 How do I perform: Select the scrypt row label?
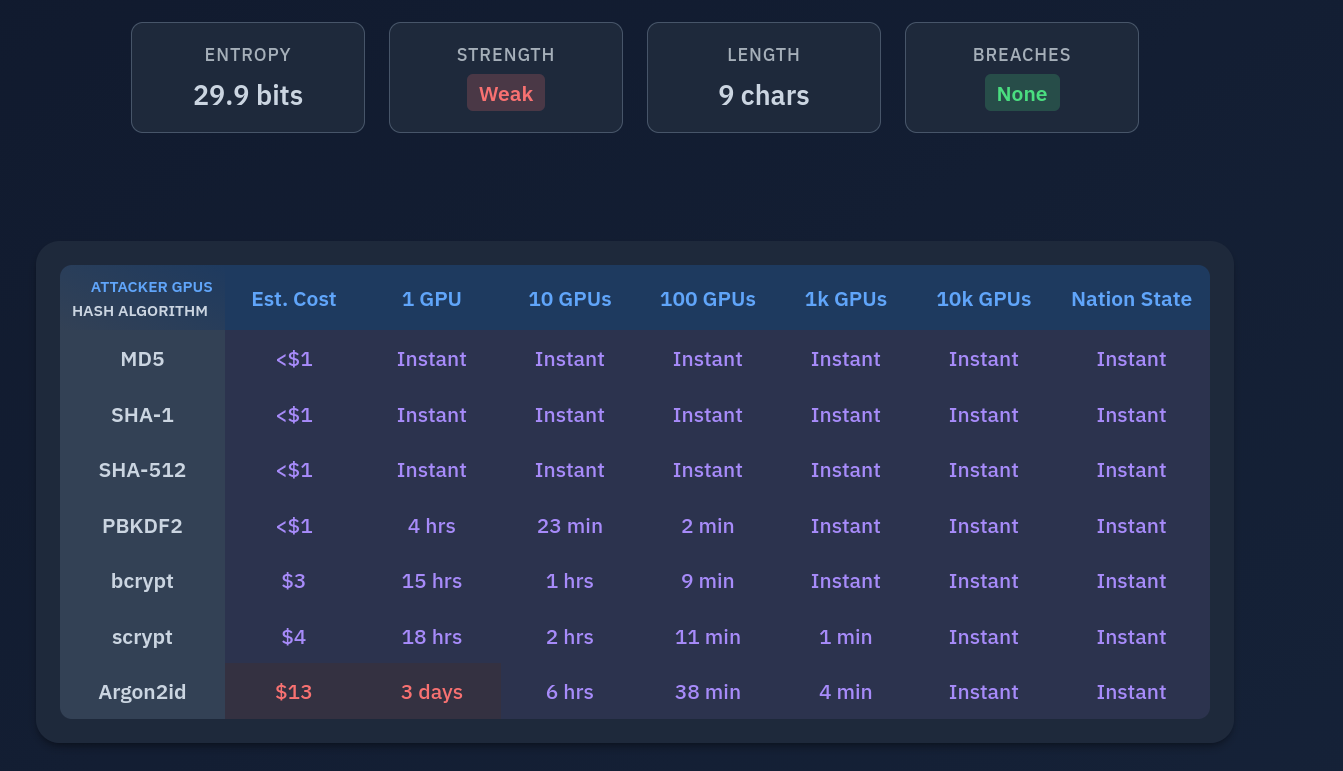tap(142, 637)
